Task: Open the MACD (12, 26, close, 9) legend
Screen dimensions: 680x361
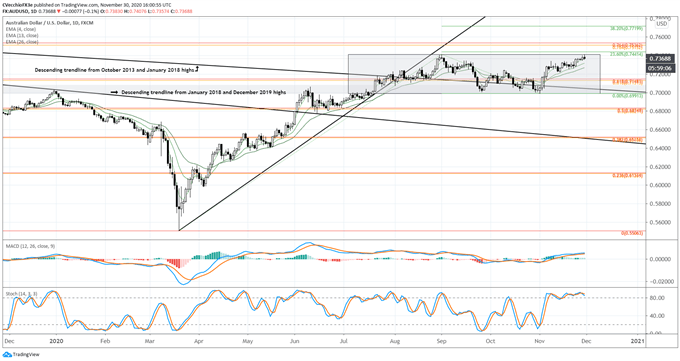Action: [x=30, y=246]
